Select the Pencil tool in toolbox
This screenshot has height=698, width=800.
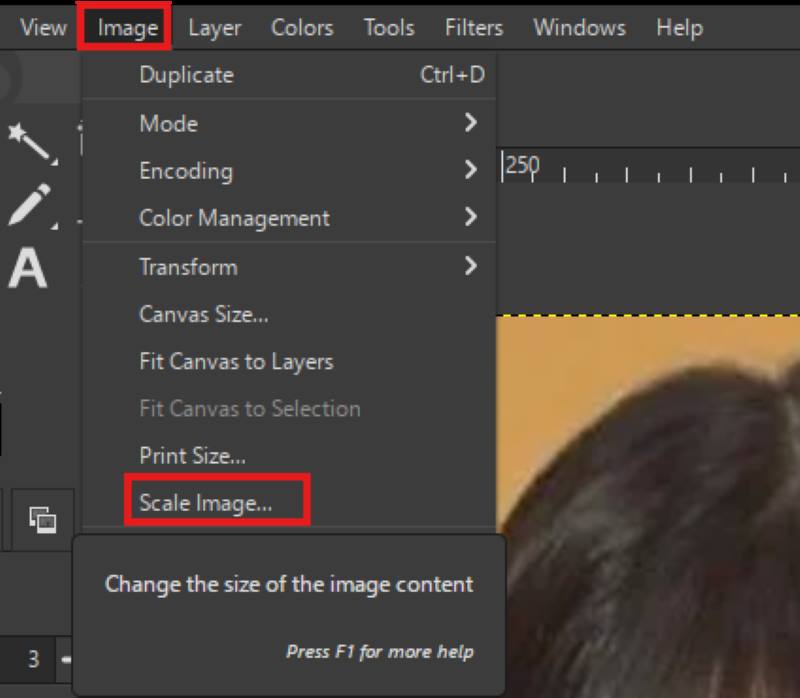pyautogui.click(x=32, y=206)
